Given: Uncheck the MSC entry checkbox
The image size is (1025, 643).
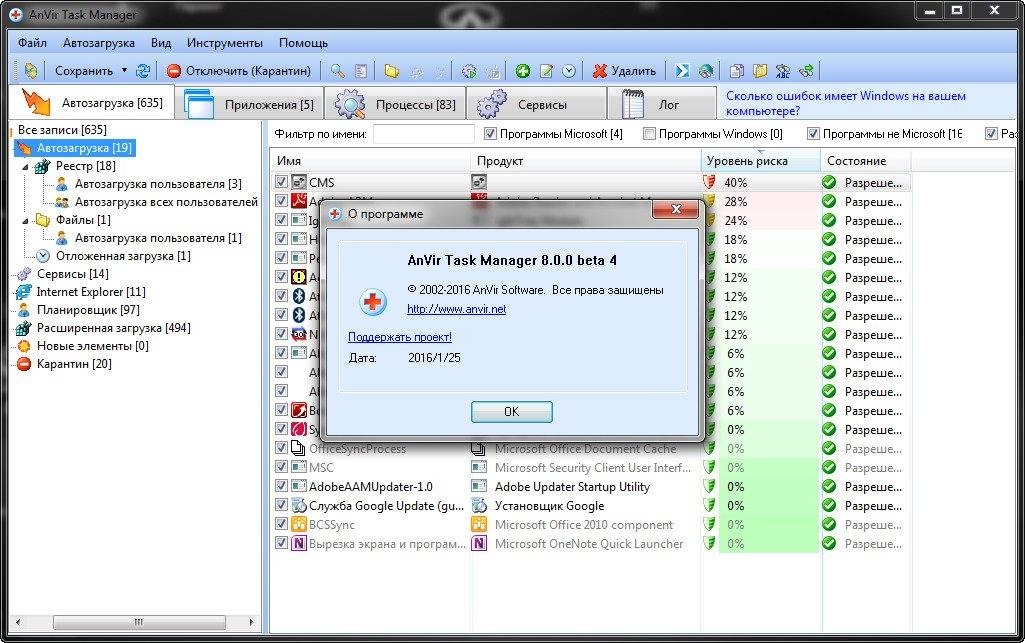Looking at the screenshot, I should tap(281, 467).
